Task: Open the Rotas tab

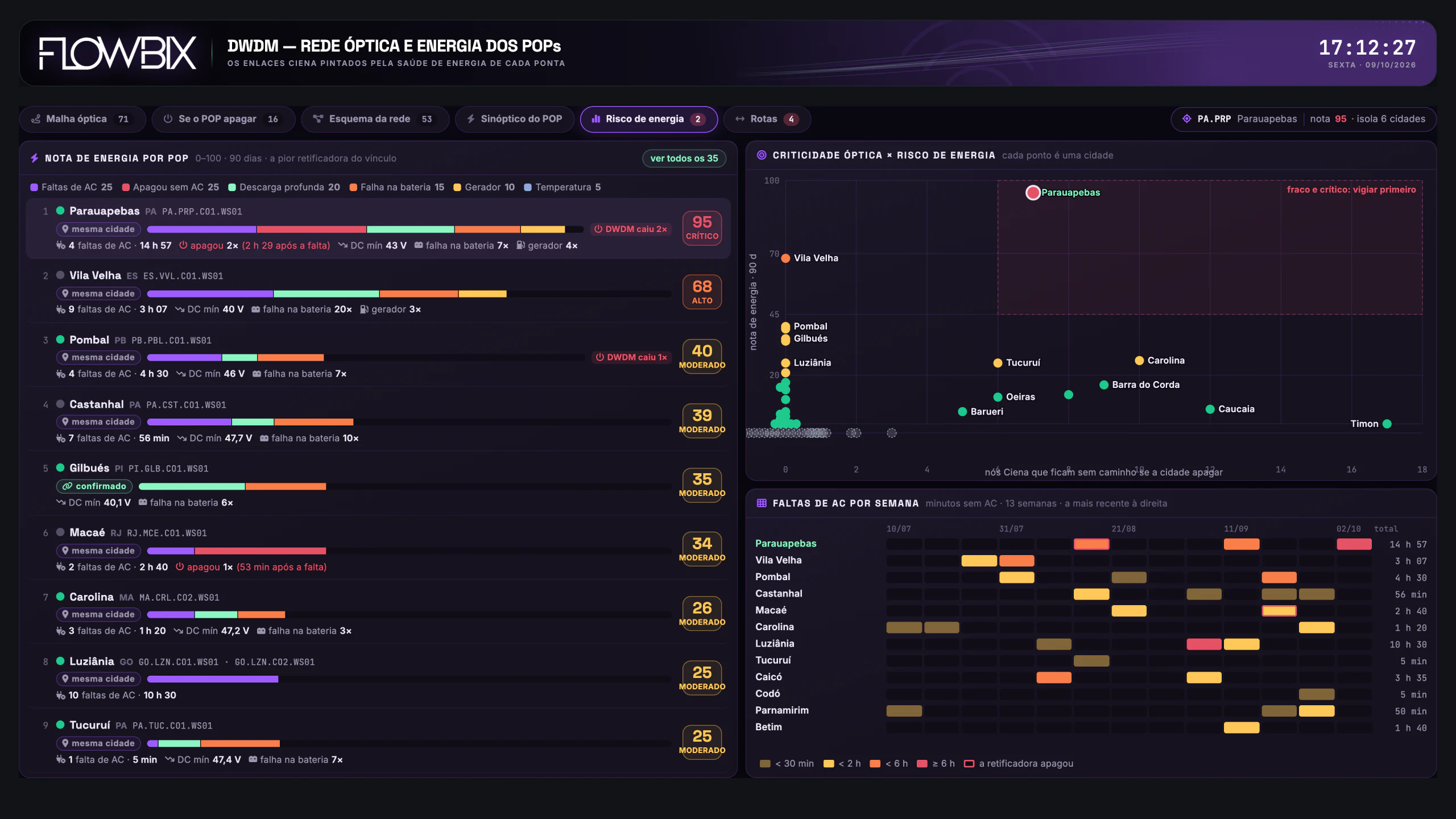Action: coord(767,119)
